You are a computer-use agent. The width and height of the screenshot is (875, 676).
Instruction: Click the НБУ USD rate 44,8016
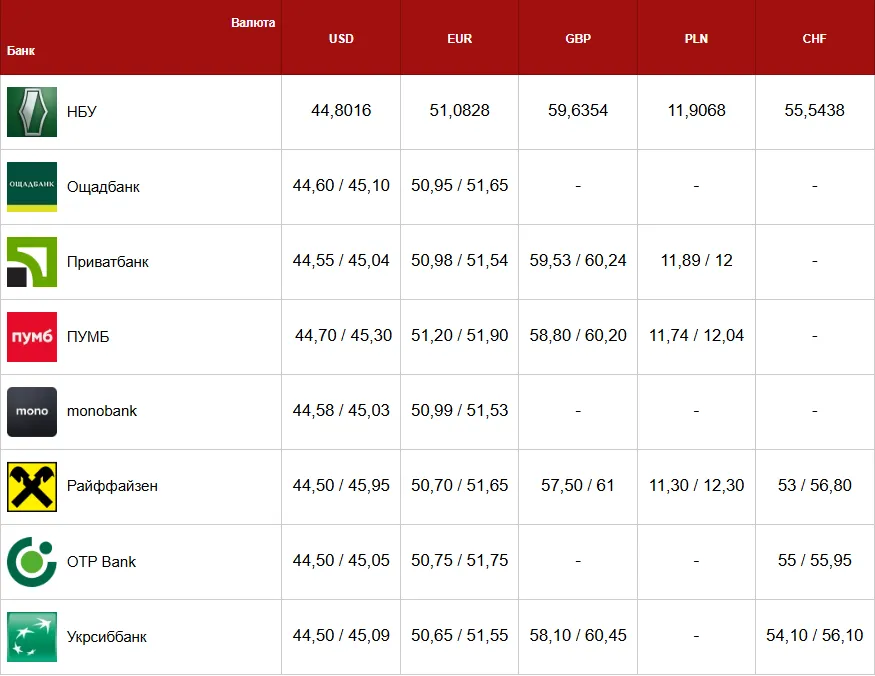point(341,111)
